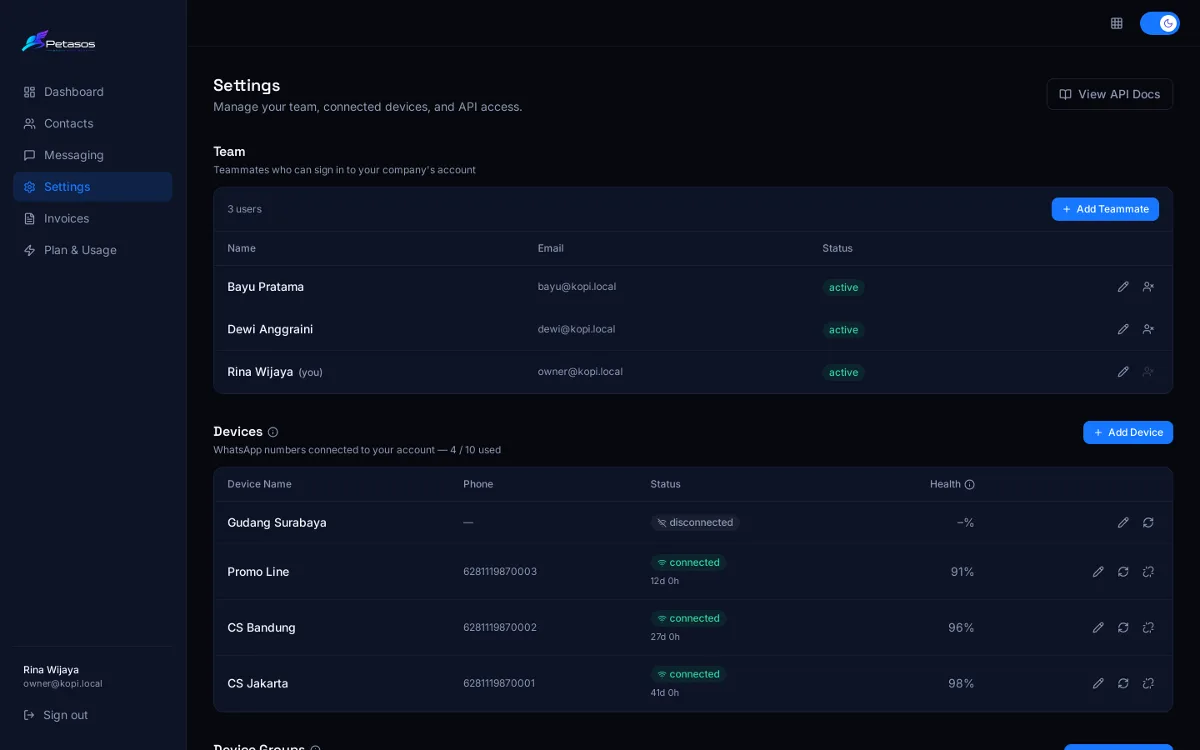Edit the Promo Line device with the pencil icon
This screenshot has height=750, width=1200.
[1098, 572]
